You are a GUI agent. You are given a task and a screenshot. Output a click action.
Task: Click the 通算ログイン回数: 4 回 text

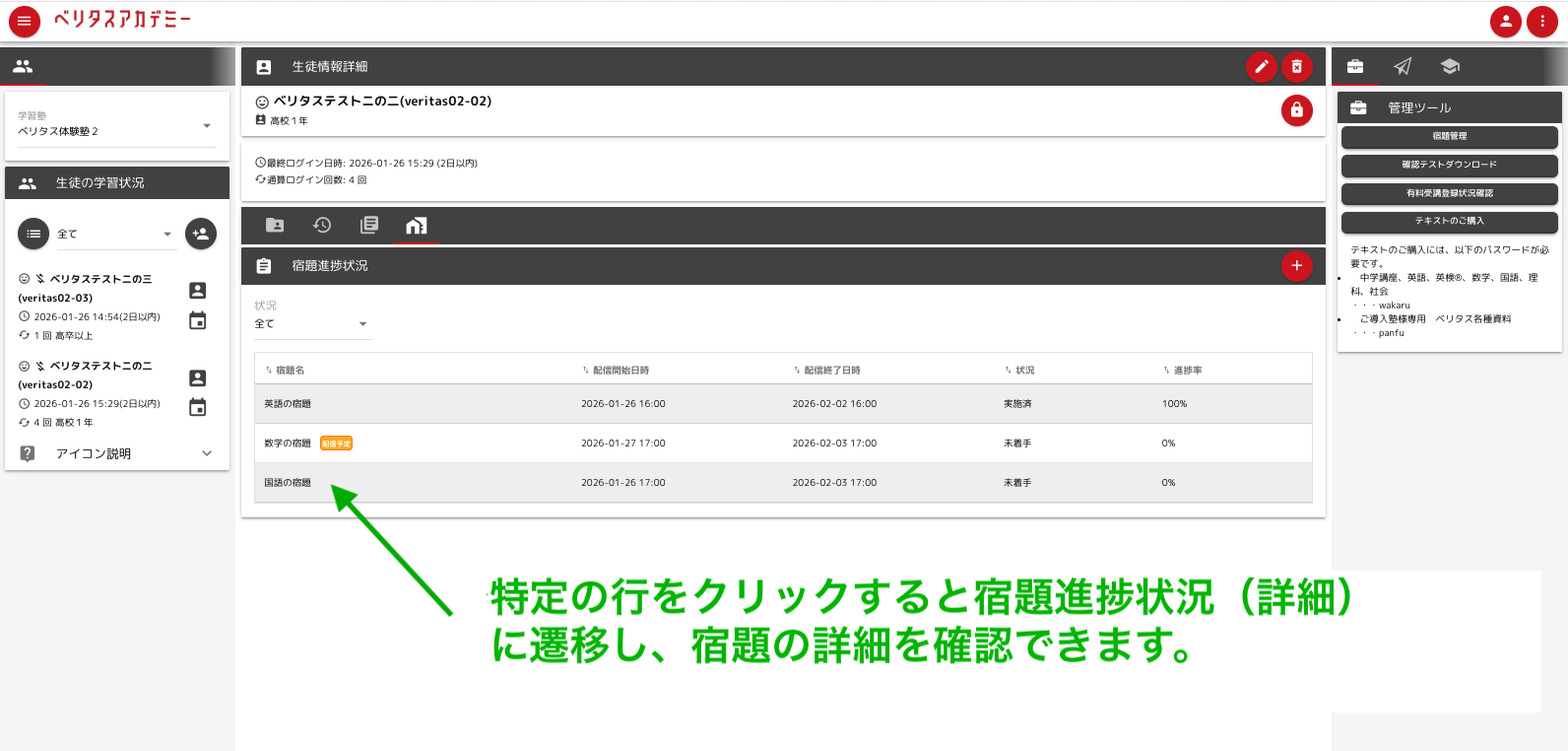coord(311,180)
